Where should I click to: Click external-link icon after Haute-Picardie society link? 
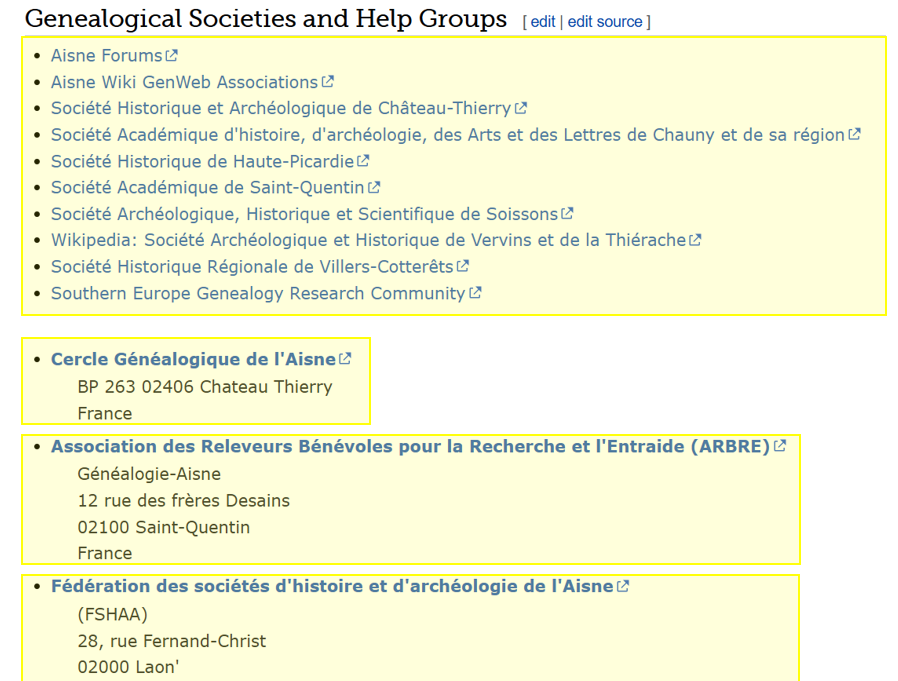(363, 161)
